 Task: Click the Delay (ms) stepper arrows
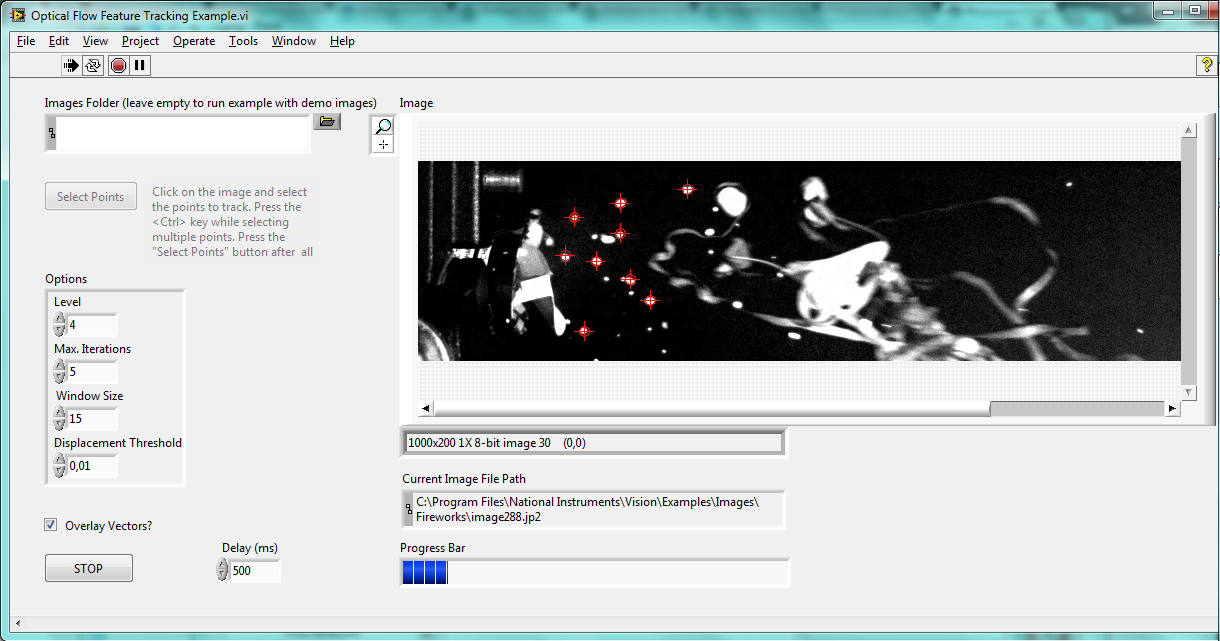tap(222, 571)
